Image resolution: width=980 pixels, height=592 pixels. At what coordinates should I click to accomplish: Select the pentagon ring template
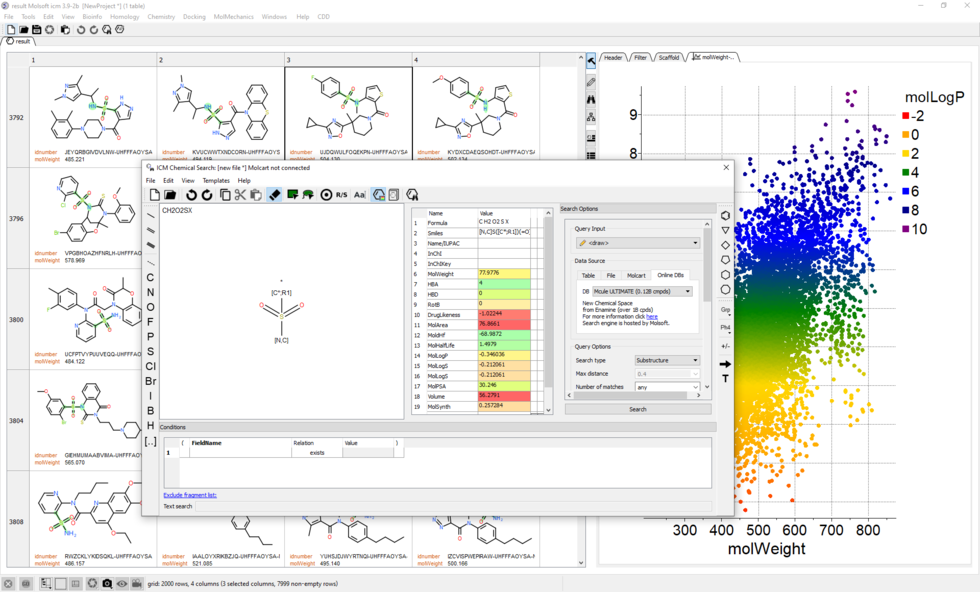[725, 259]
